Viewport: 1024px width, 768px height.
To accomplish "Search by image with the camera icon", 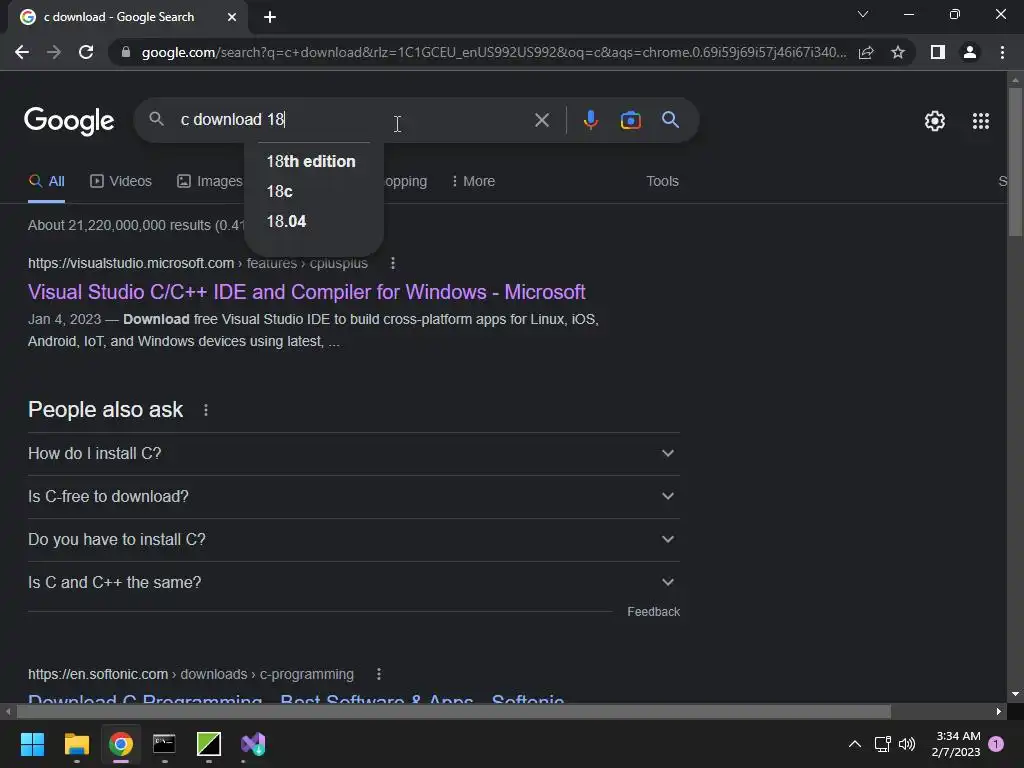I will tap(630, 120).
